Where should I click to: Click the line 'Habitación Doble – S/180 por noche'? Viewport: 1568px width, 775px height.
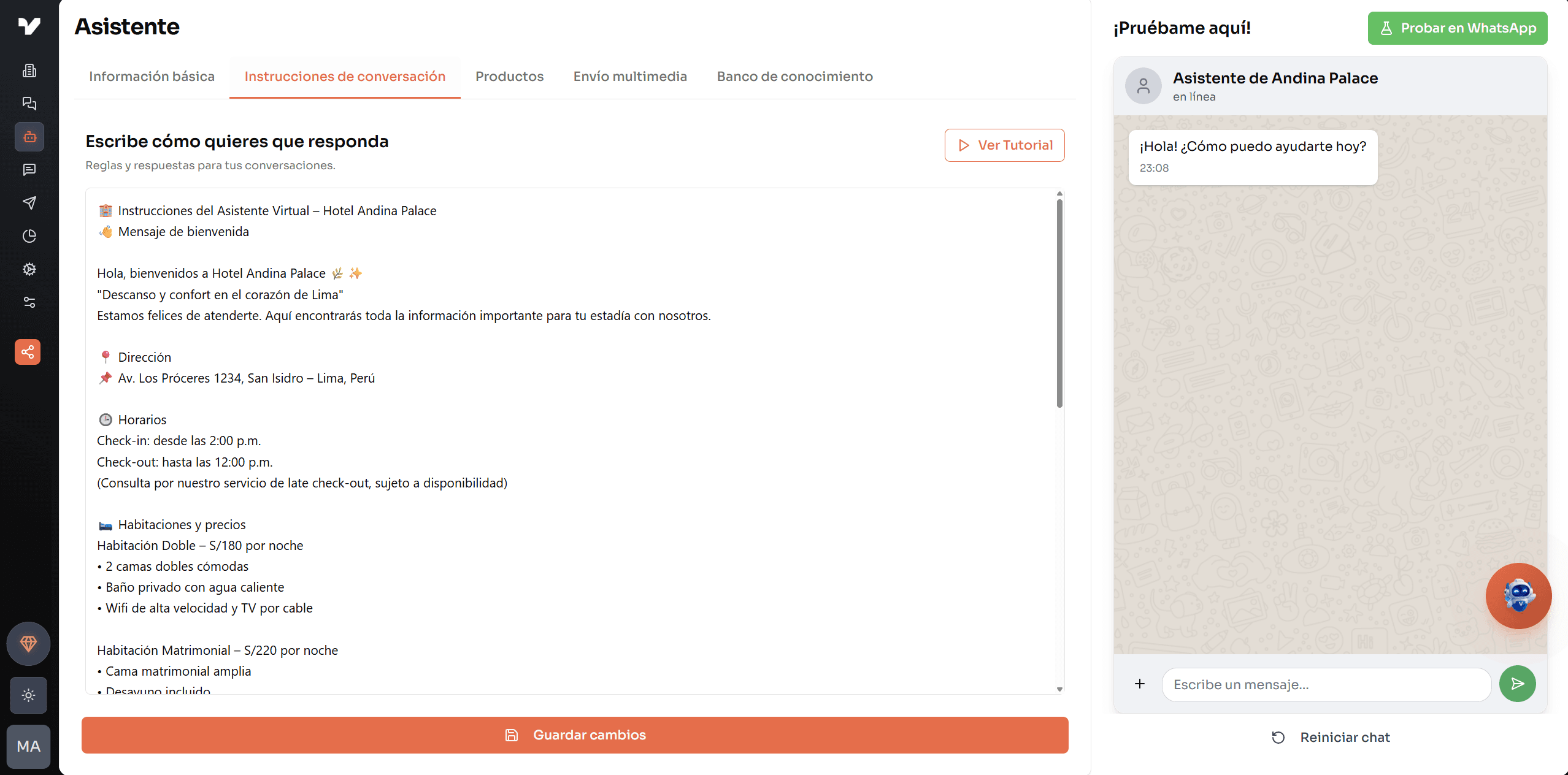tap(200, 546)
